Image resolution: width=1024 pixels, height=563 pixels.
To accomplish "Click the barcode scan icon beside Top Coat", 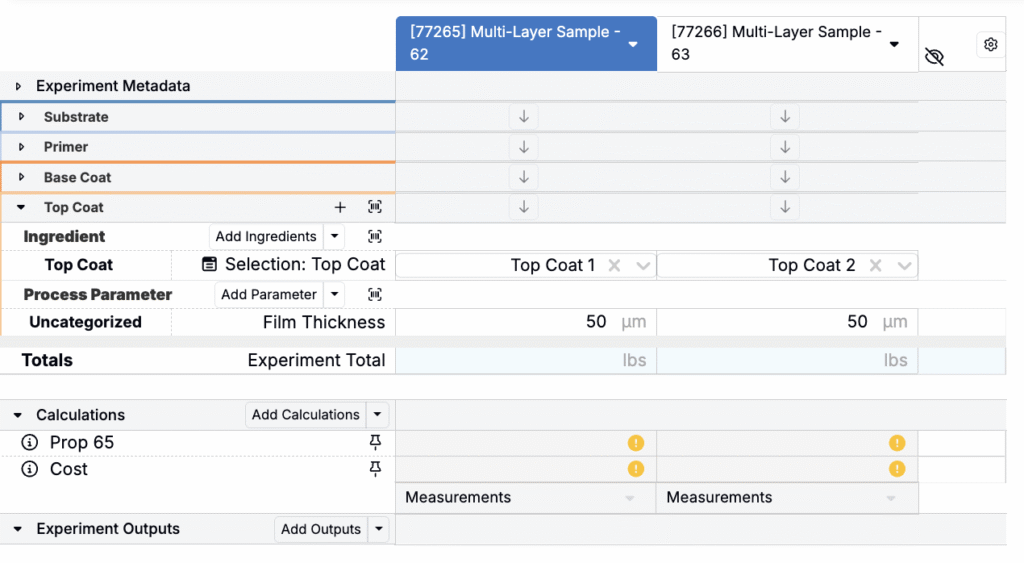I will click(x=375, y=207).
